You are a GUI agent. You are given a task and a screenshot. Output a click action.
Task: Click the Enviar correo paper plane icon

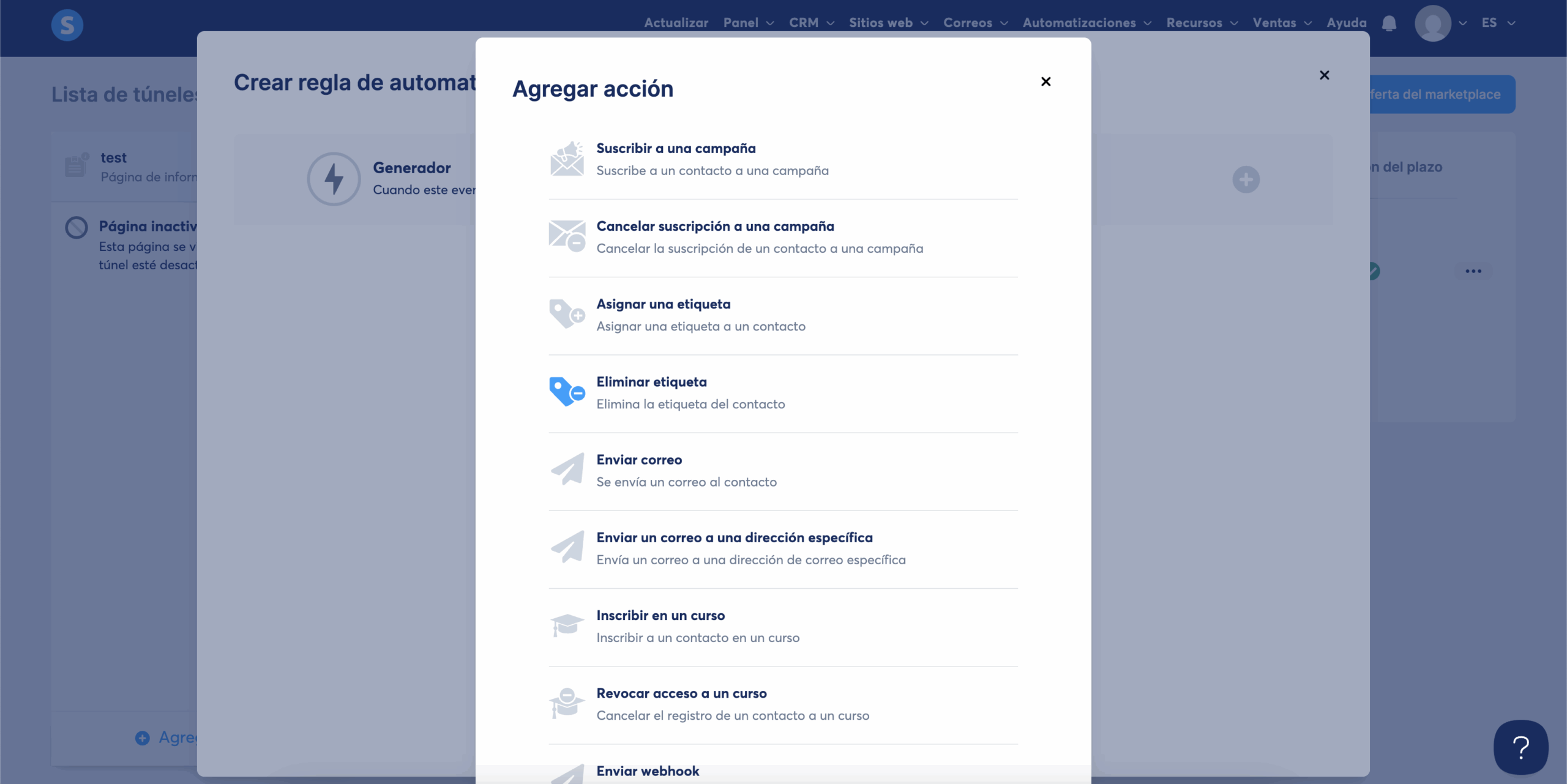pyautogui.click(x=567, y=469)
